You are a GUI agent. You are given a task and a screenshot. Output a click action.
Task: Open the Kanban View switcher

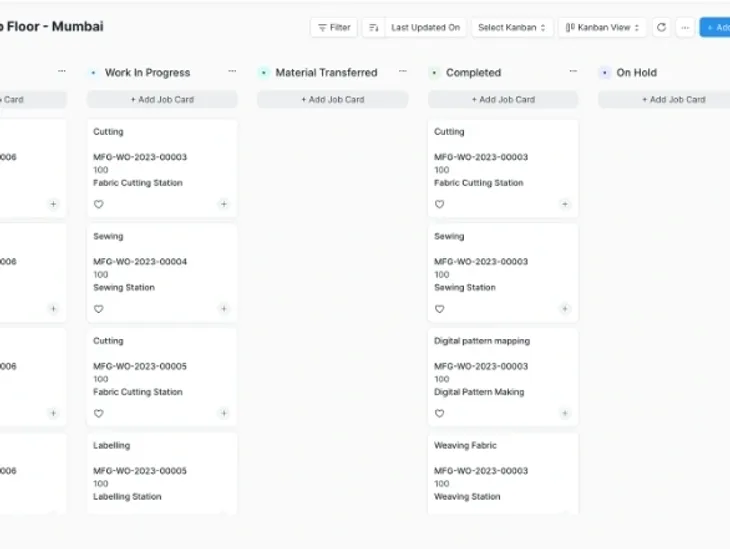[x=602, y=27]
